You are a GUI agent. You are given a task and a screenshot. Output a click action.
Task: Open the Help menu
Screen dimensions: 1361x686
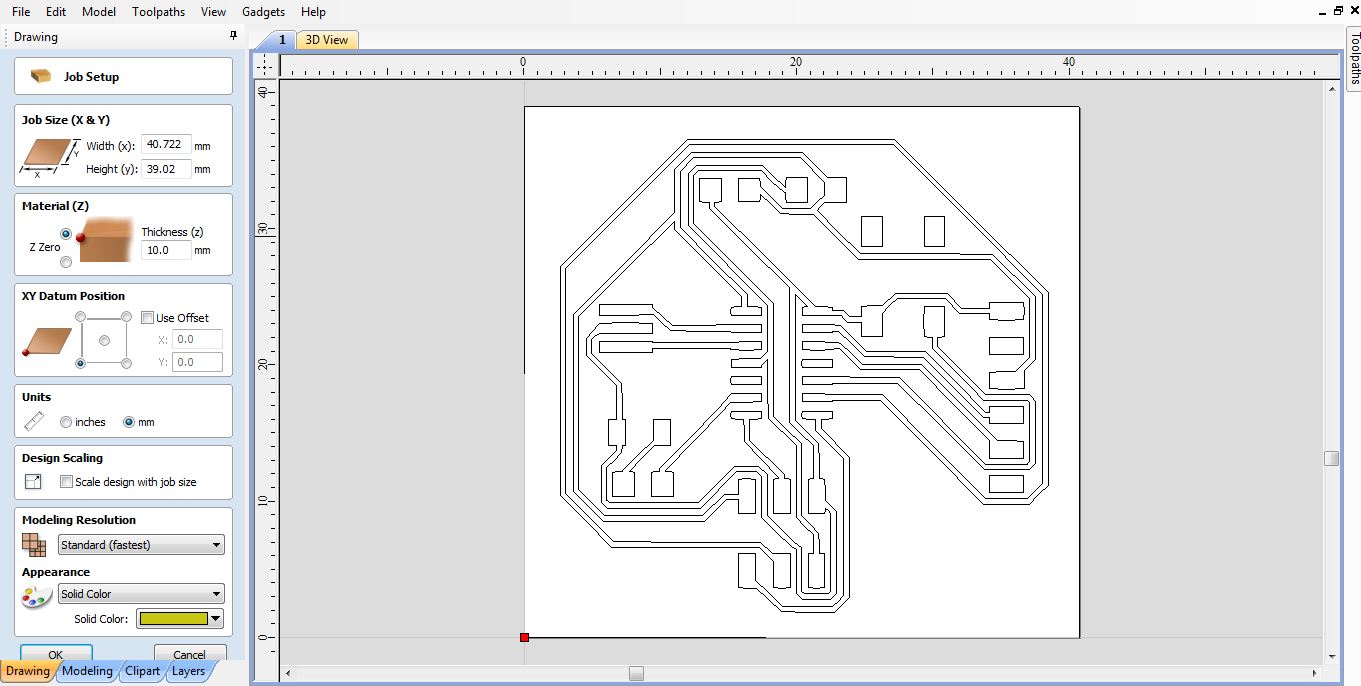(313, 11)
